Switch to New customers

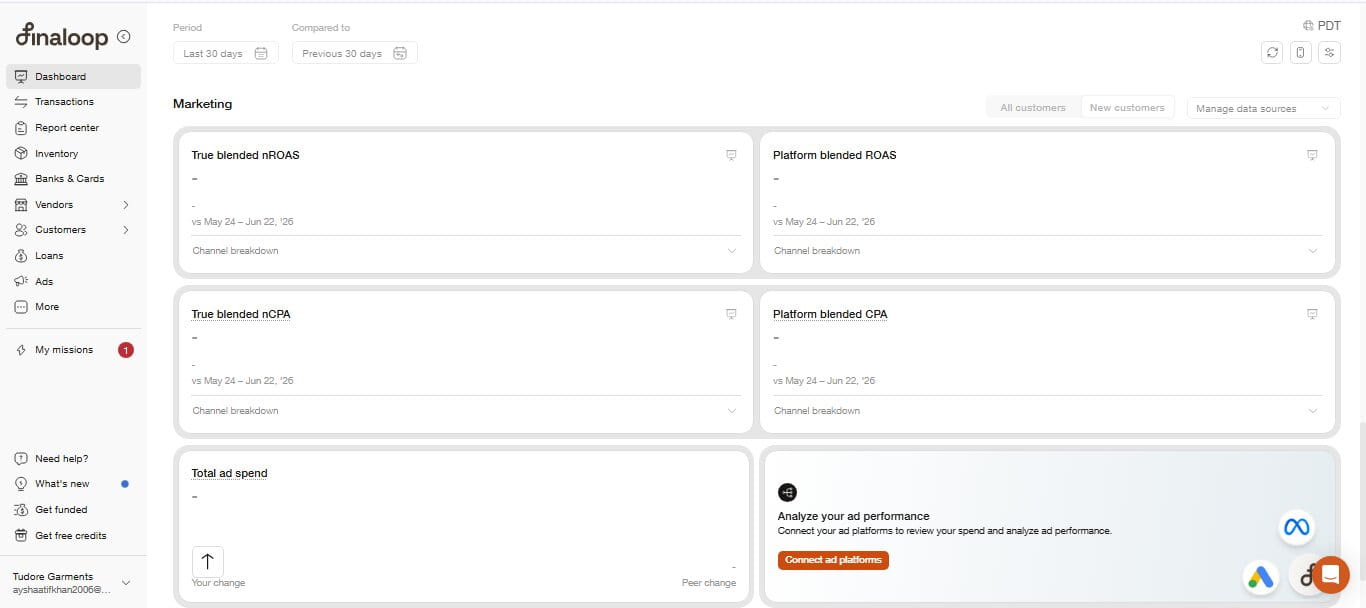coord(1127,108)
